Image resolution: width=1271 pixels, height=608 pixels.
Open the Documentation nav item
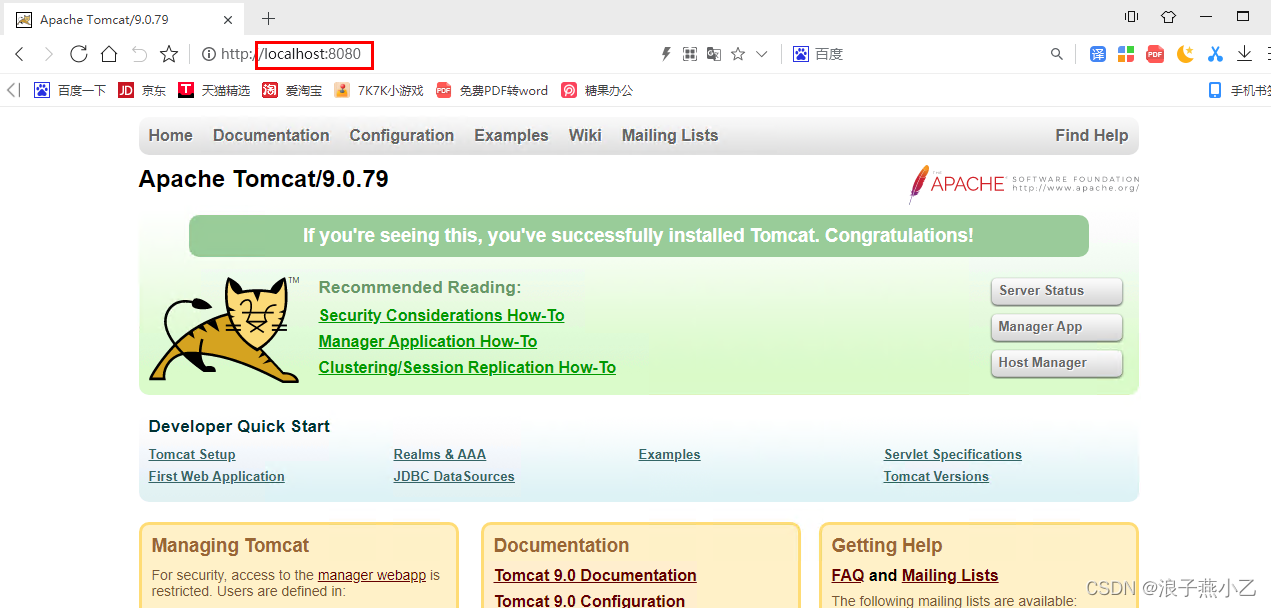pyautogui.click(x=271, y=135)
